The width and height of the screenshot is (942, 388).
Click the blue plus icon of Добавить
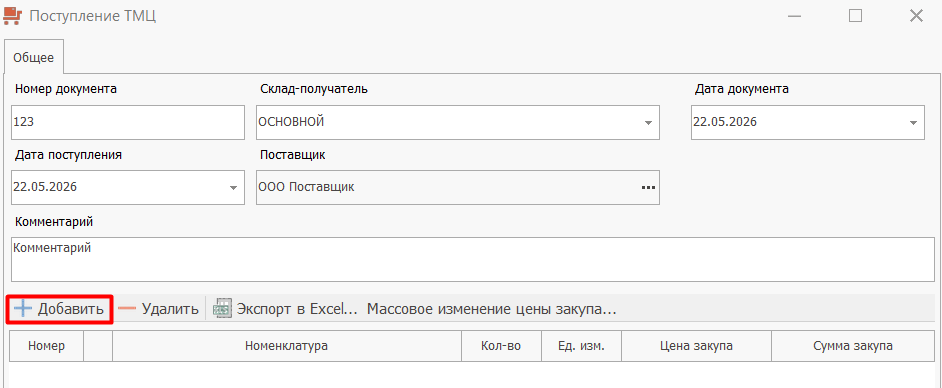(23, 309)
